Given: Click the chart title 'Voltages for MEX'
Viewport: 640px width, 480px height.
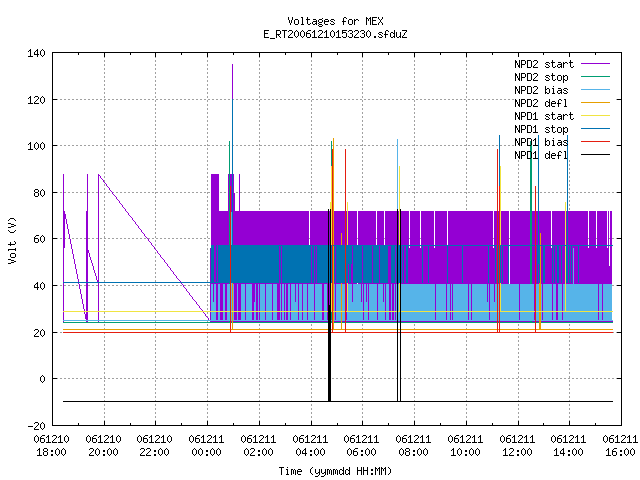Looking at the screenshot, I should [335, 21].
